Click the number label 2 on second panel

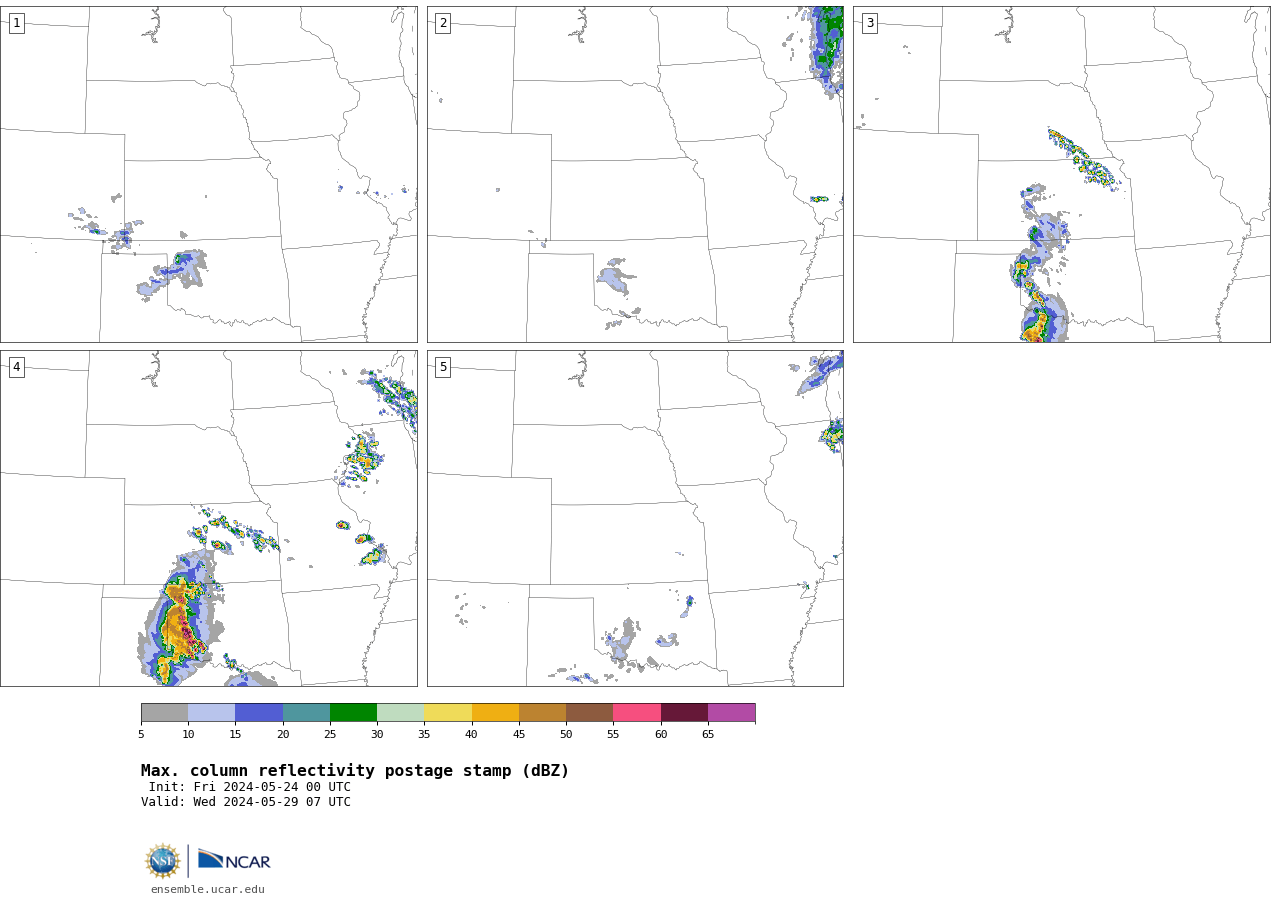coord(443,23)
